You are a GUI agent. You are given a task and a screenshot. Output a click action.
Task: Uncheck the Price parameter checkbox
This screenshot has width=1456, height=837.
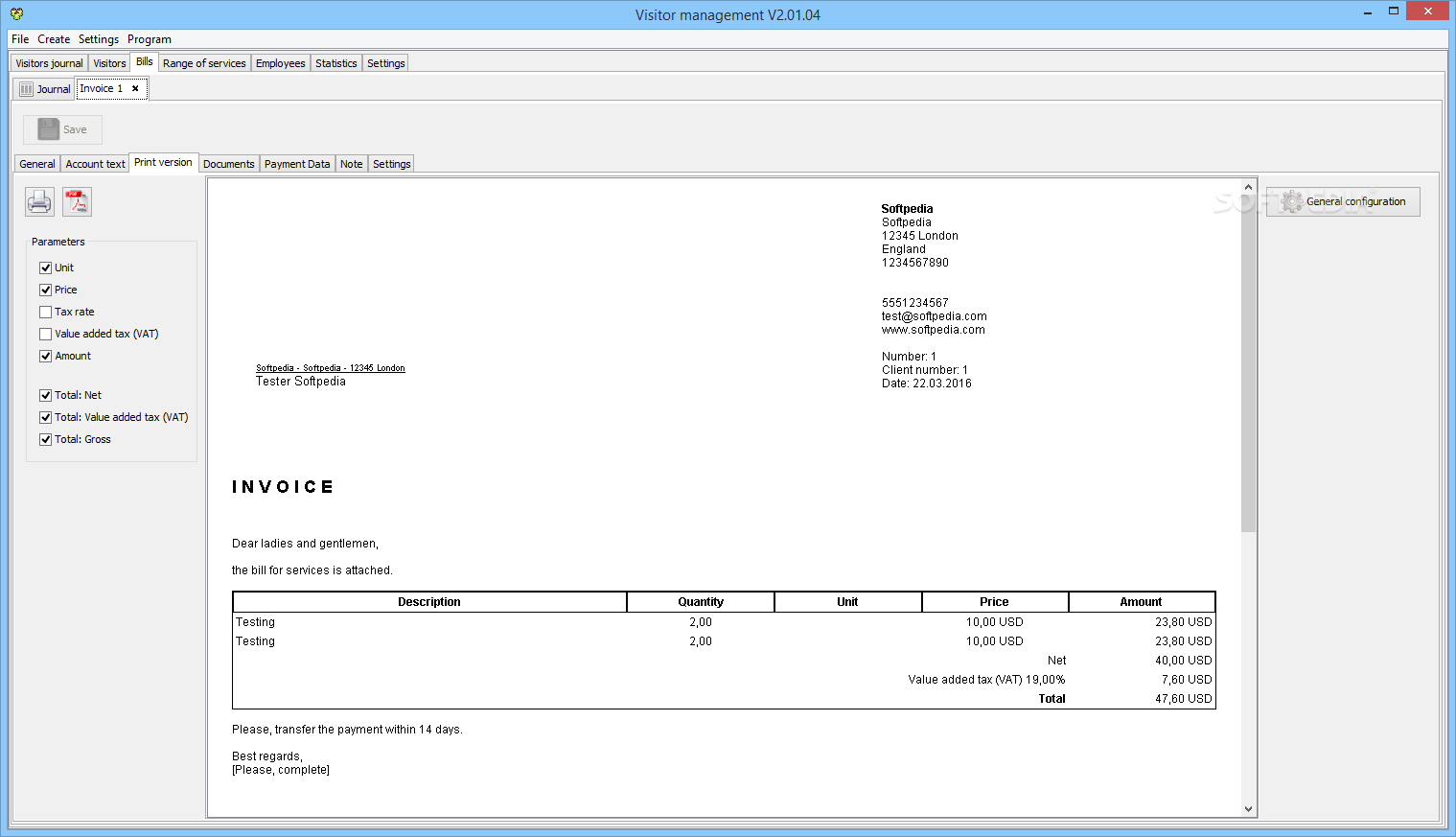tap(45, 290)
